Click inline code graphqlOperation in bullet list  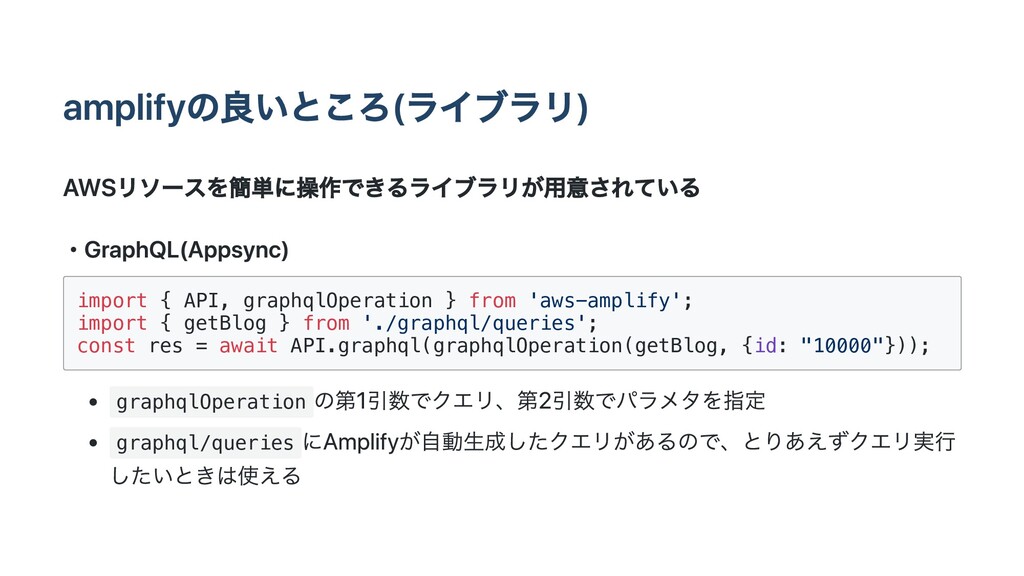click(x=211, y=402)
